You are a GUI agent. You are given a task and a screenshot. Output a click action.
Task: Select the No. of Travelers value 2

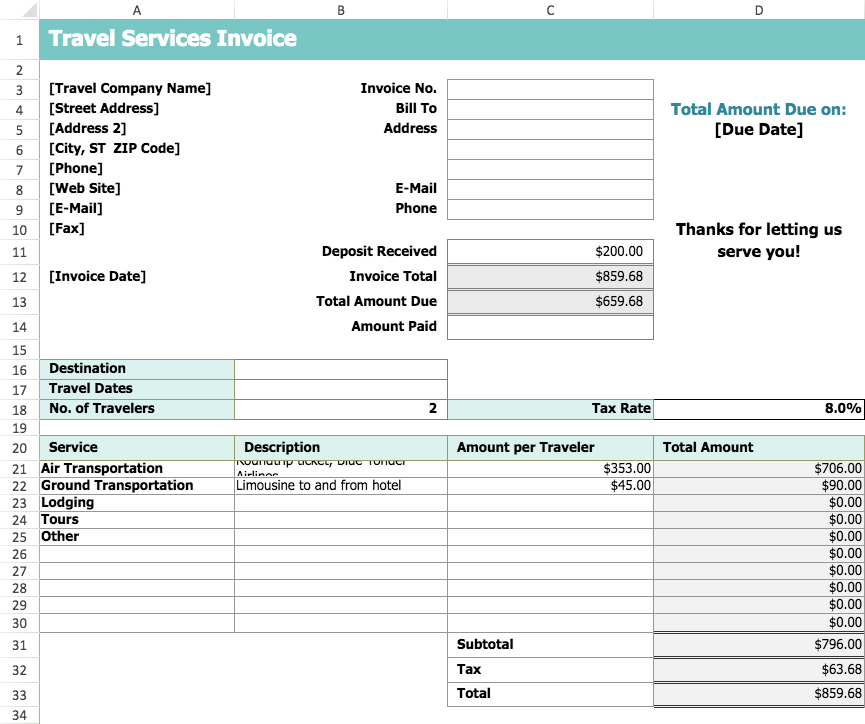[x=341, y=409]
